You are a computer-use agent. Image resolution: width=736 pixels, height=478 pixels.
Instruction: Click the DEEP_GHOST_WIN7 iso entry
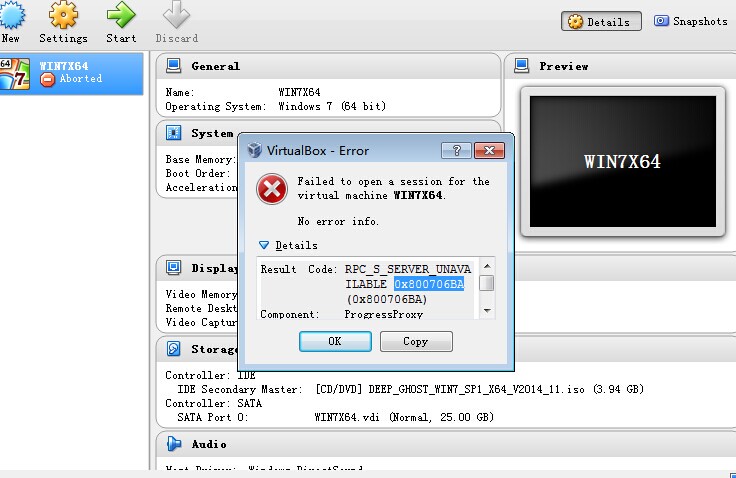click(480, 389)
